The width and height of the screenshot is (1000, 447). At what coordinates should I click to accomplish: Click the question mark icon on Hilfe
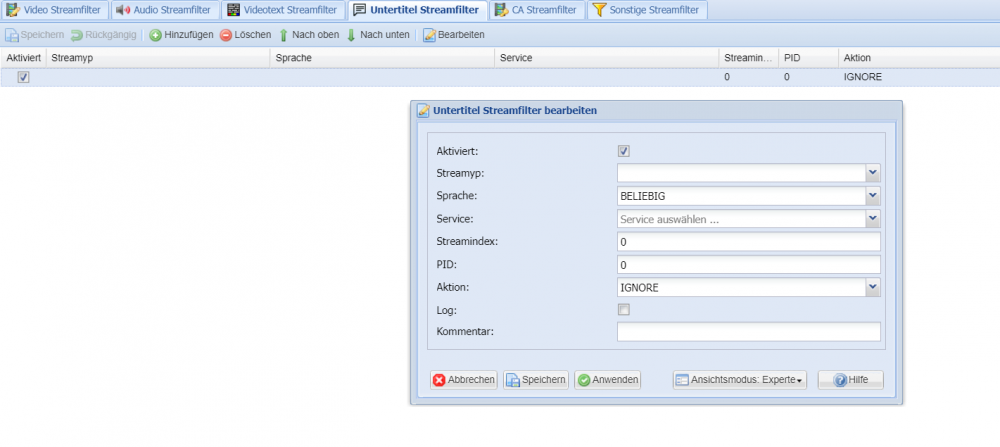point(840,380)
